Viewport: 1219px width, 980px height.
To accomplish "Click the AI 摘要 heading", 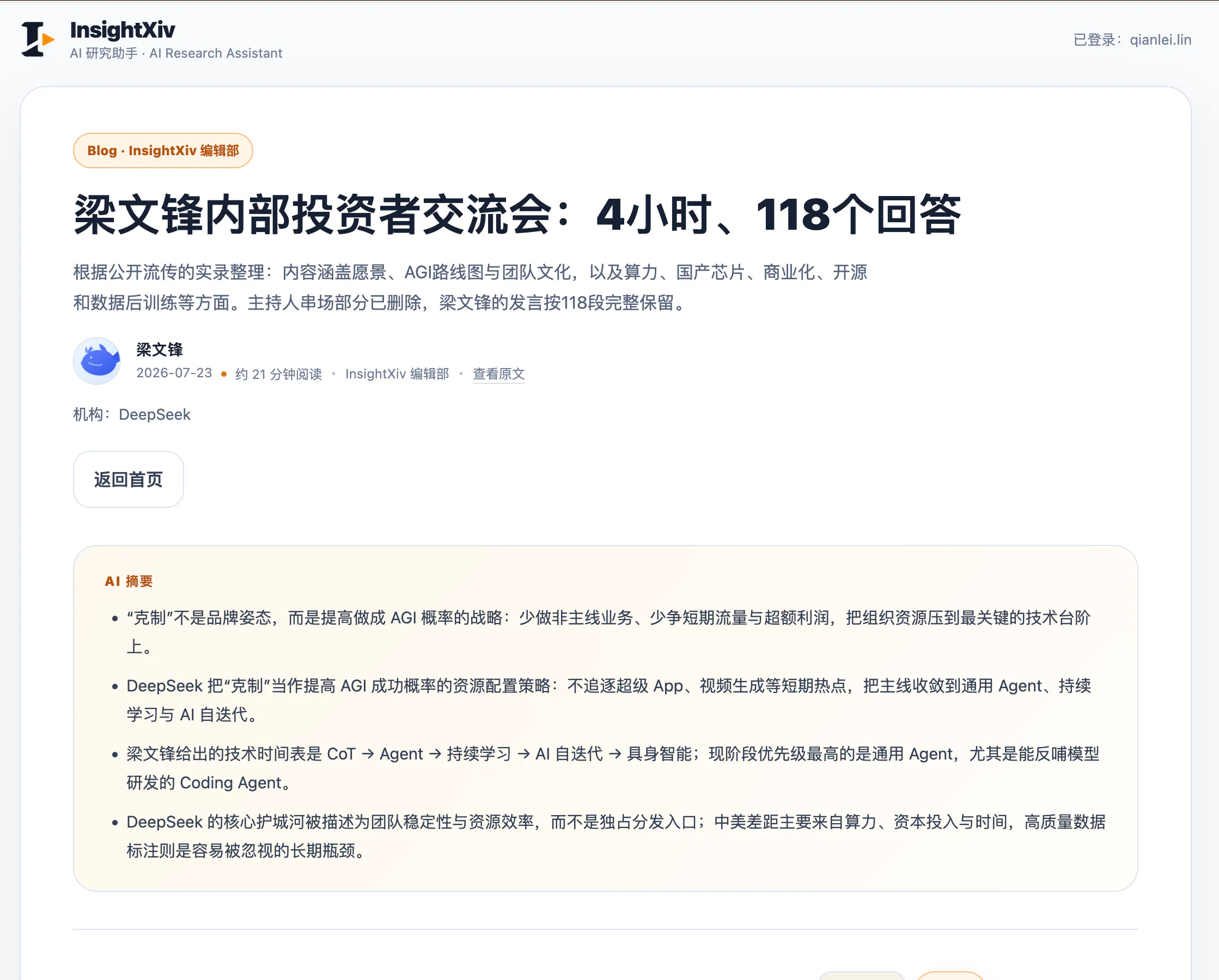I will tap(129, 581).
